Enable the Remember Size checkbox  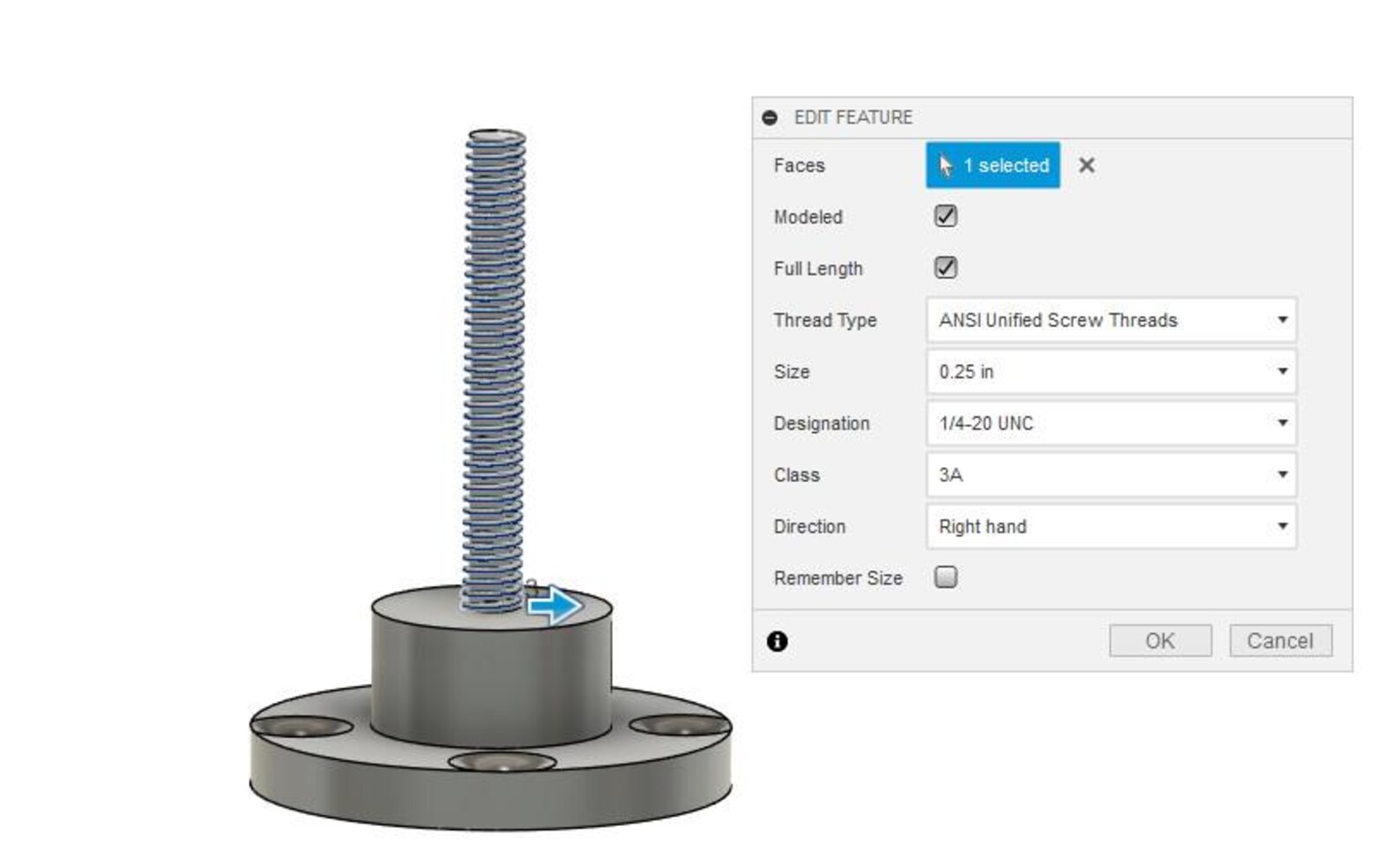tap(945, 577)
